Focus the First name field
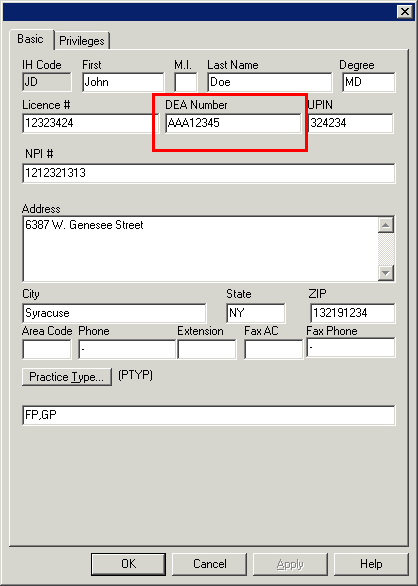 [123, 82]
